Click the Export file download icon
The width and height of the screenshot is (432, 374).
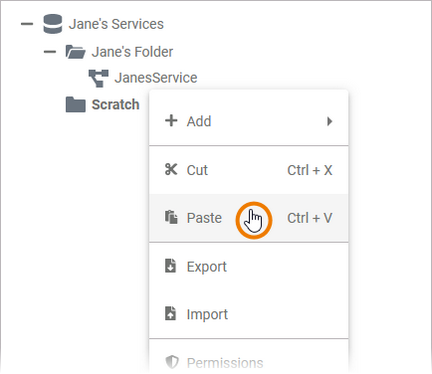click(170, 266)
